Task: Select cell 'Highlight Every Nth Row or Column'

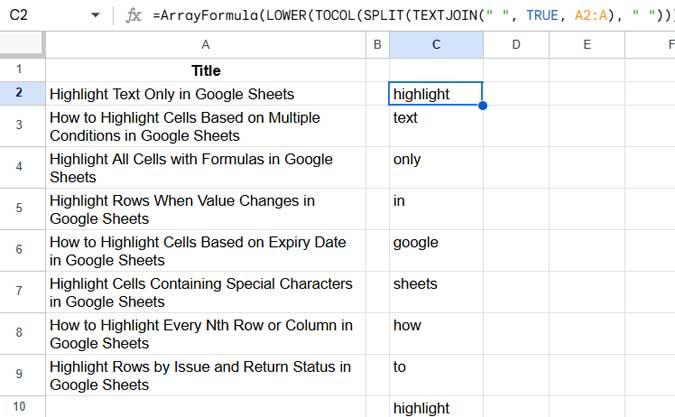Action: point(206,334)
